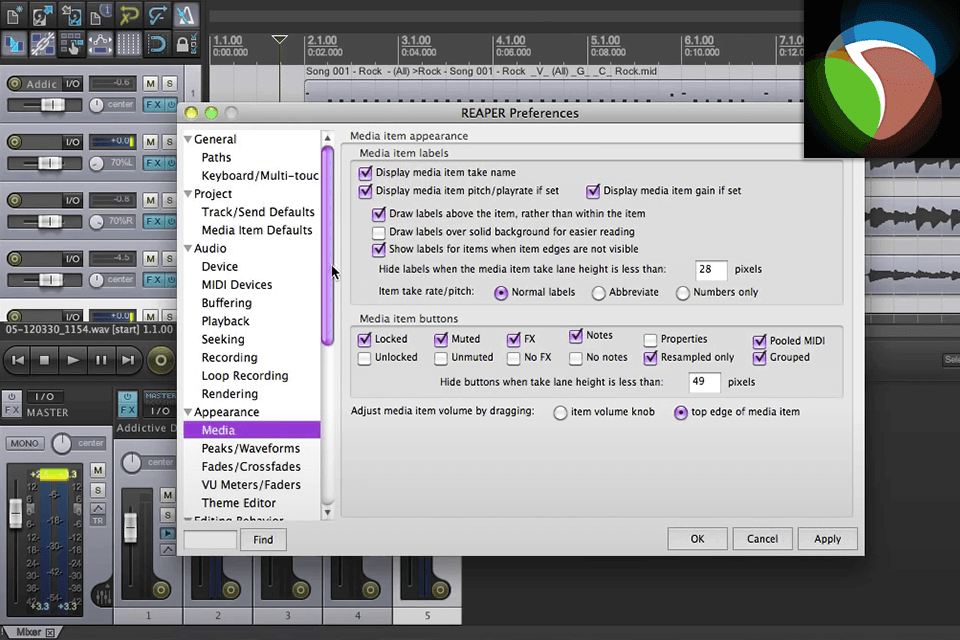Collapse the Audio category triangle
Image resolution: width=960 pixels, height=640 pixels.
pos(188,249)
